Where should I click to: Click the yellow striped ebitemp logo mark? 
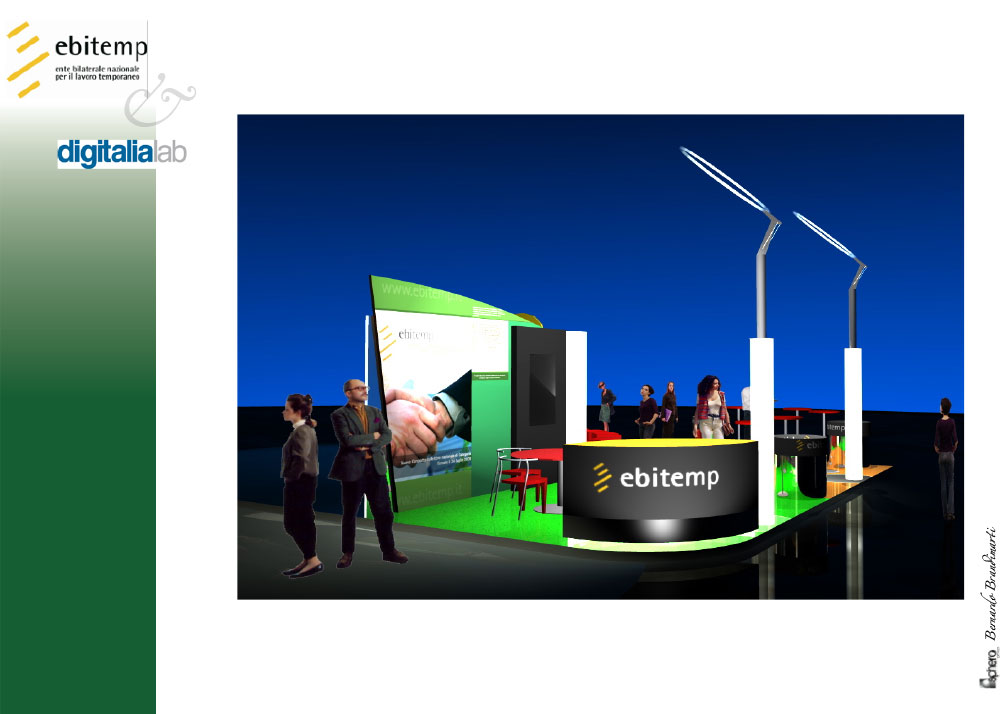27,60
